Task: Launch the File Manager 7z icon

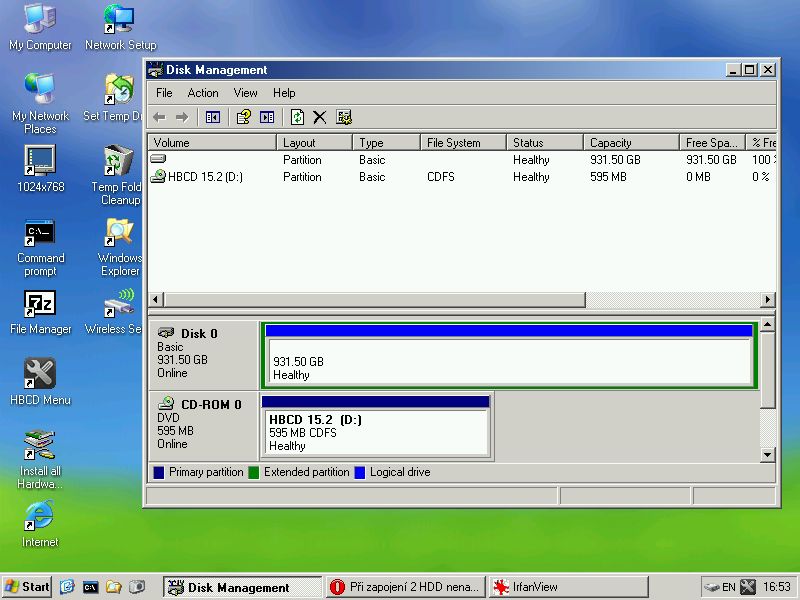Action: pos(40,310)
